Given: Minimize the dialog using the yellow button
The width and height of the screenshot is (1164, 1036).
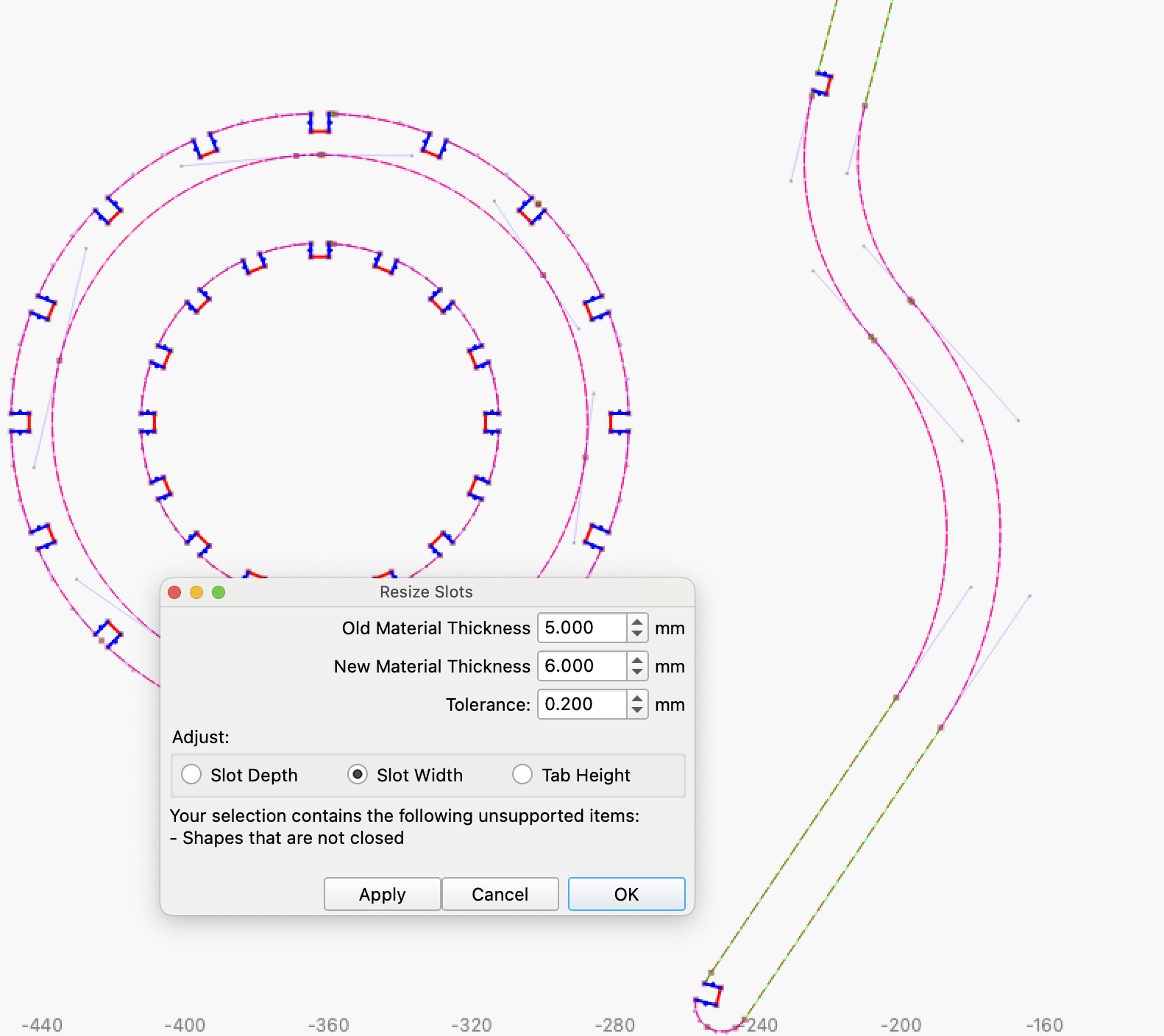Looking at the screenshot, I should 196,592.
